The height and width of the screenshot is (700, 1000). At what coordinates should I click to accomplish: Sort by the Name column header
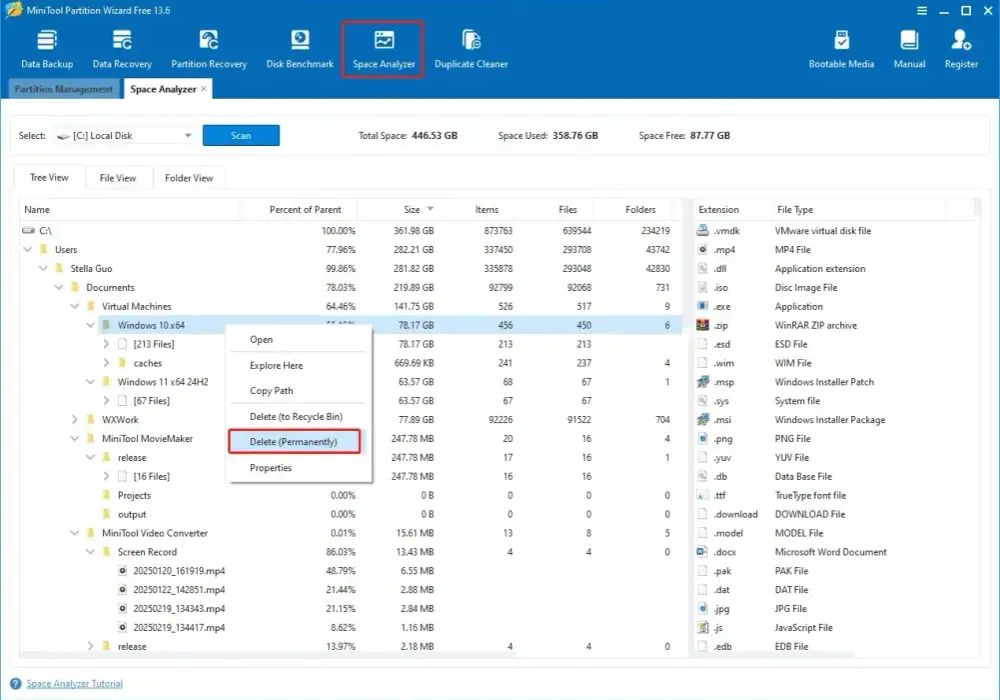(x=129, y=209)
